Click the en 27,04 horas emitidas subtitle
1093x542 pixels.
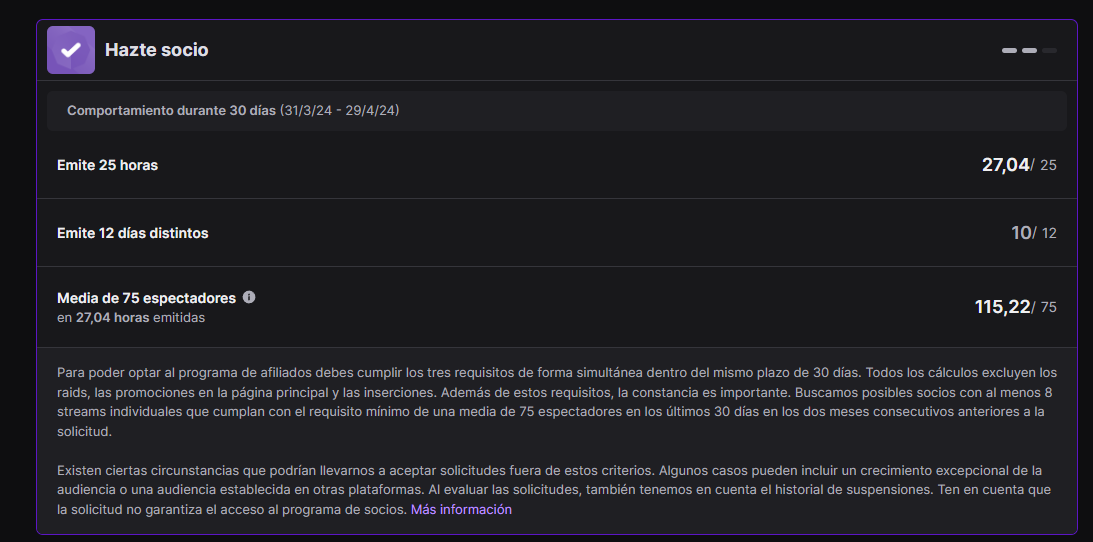click(x=131, y=318)
